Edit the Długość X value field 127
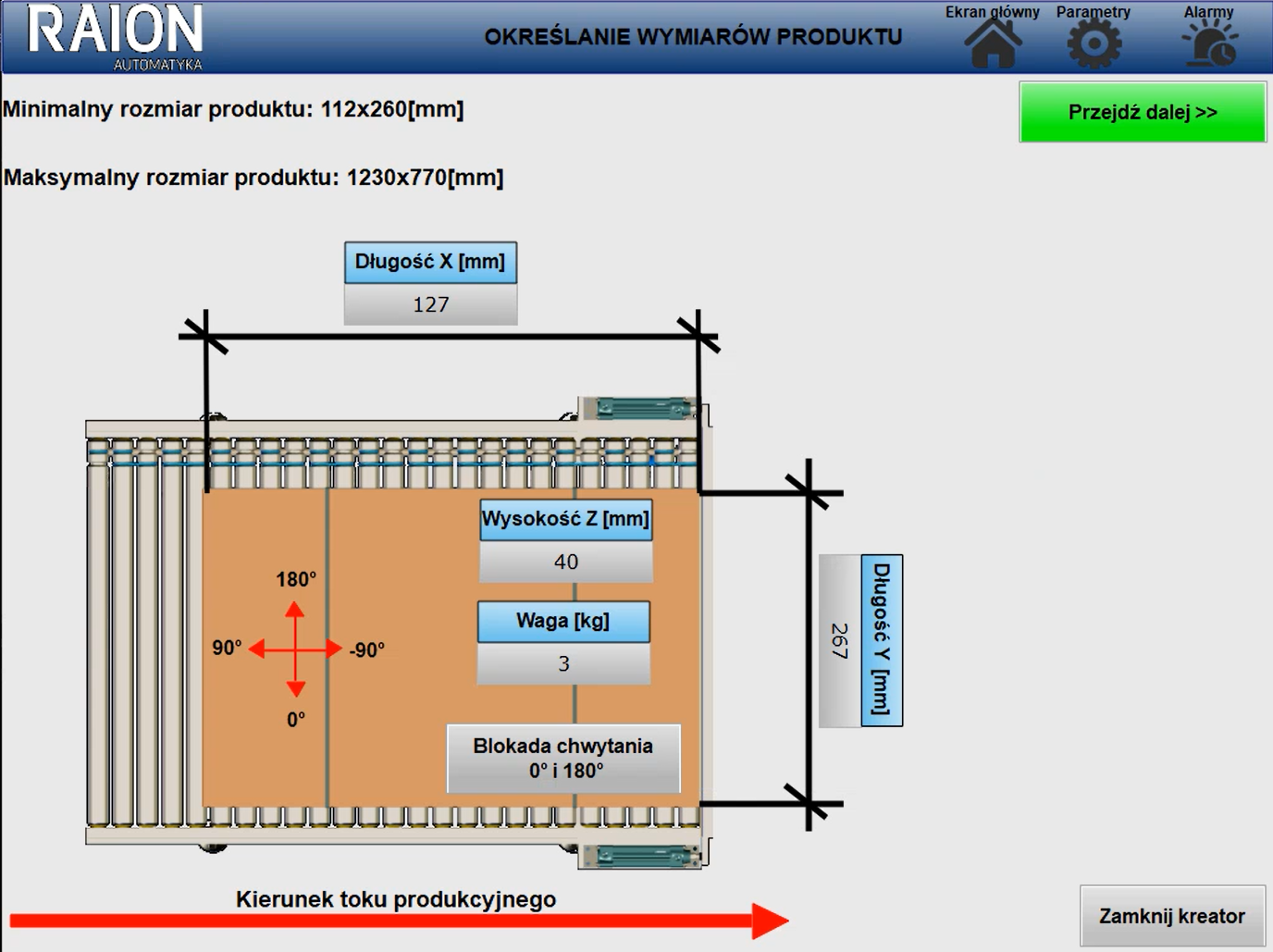Screen dimensions: 1273x952 pyautogui.click(x=430, y=304)
